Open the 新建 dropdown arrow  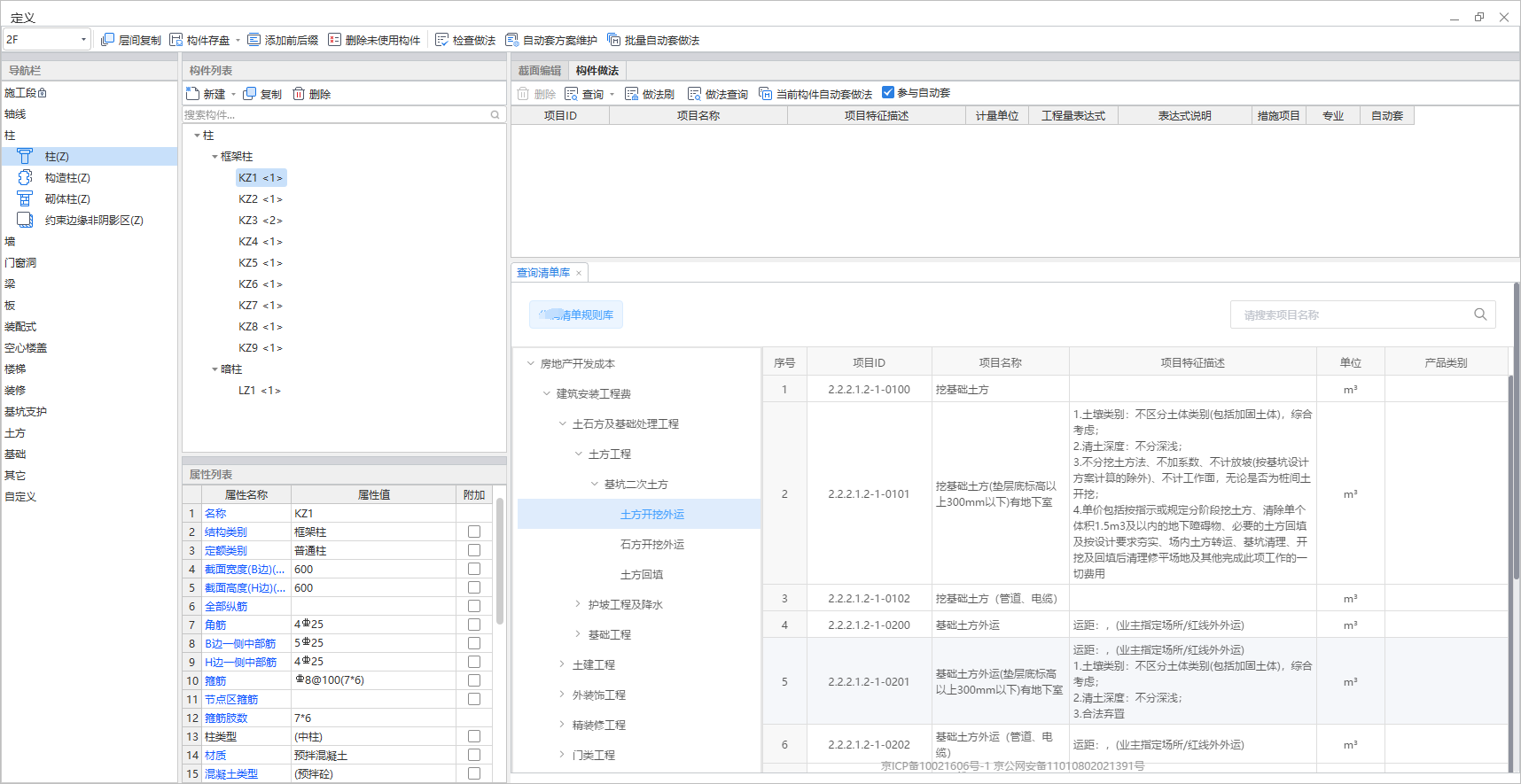(x=234, y=95)
